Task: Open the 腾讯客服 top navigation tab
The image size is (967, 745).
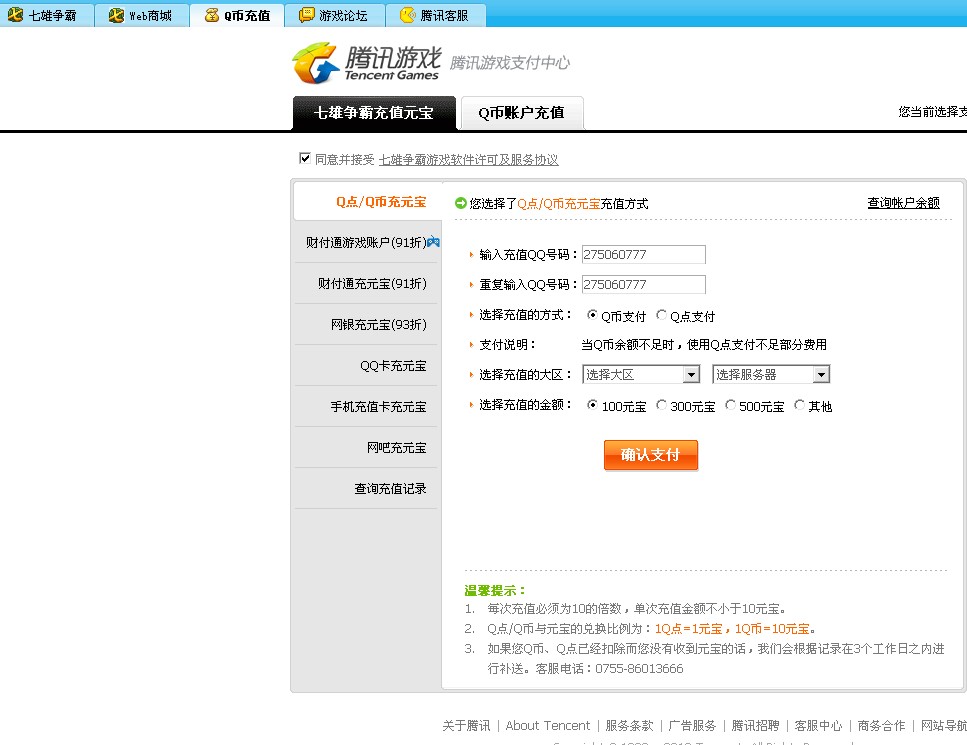Action: point(436,15)
